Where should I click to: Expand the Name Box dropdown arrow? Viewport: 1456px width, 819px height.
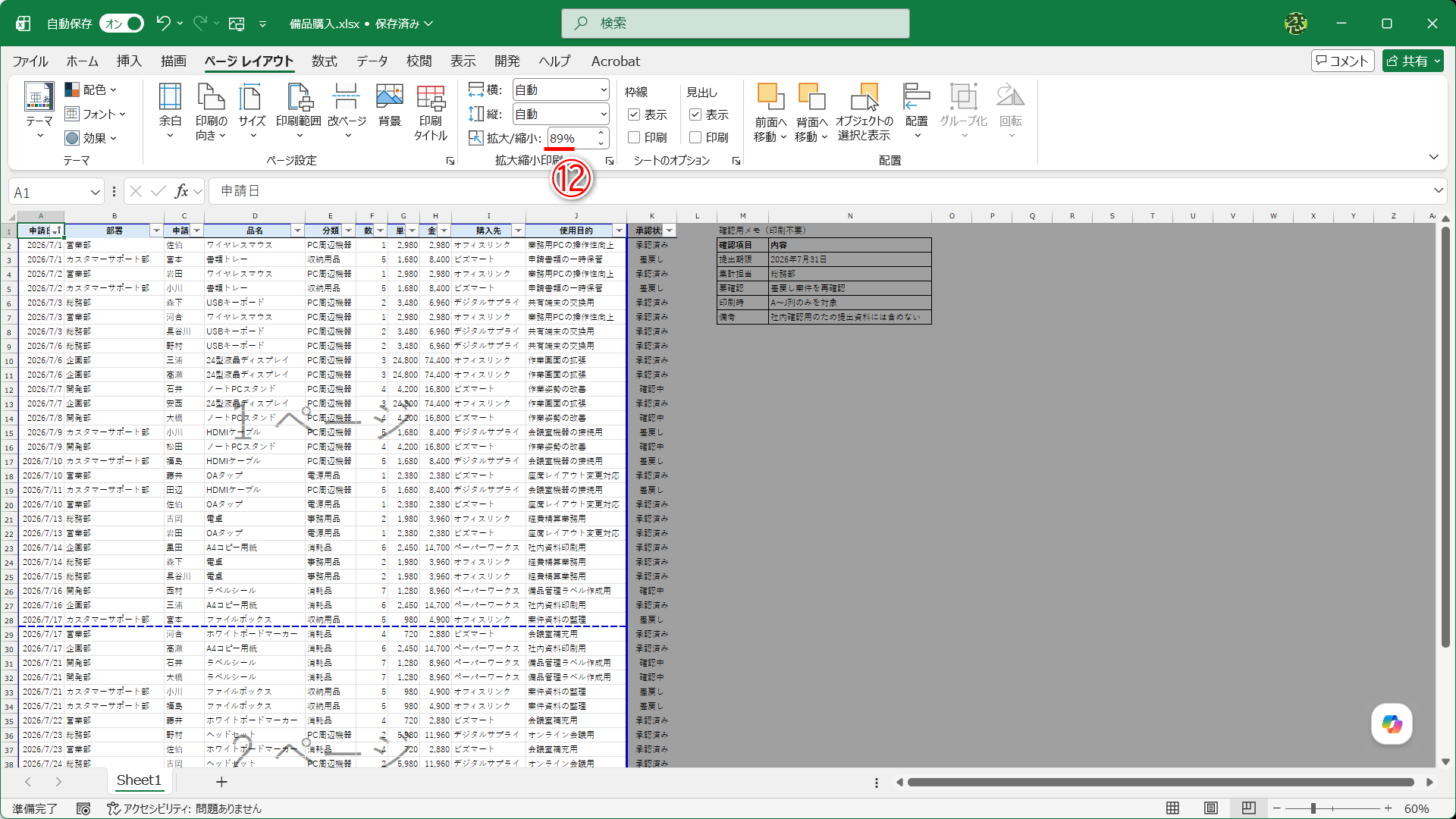coord(95,193)
